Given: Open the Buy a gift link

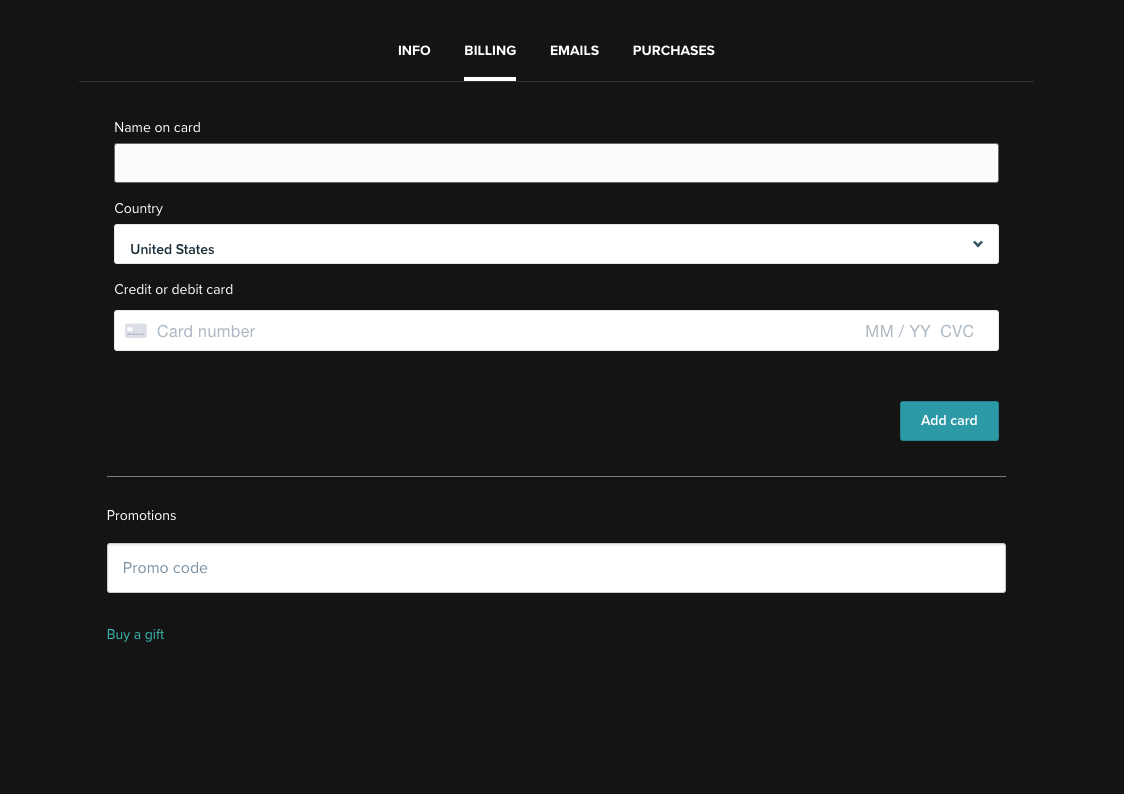Looking at the screenshot, I should pos(135,634).
